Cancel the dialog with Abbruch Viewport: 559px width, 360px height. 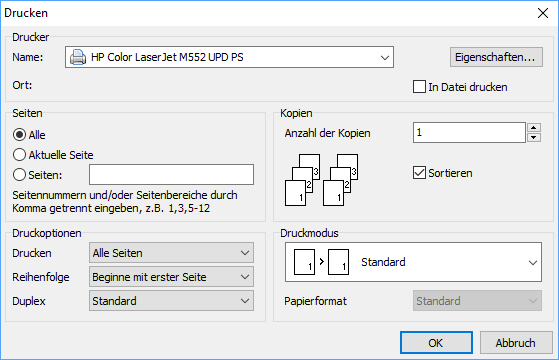point(516,343)
